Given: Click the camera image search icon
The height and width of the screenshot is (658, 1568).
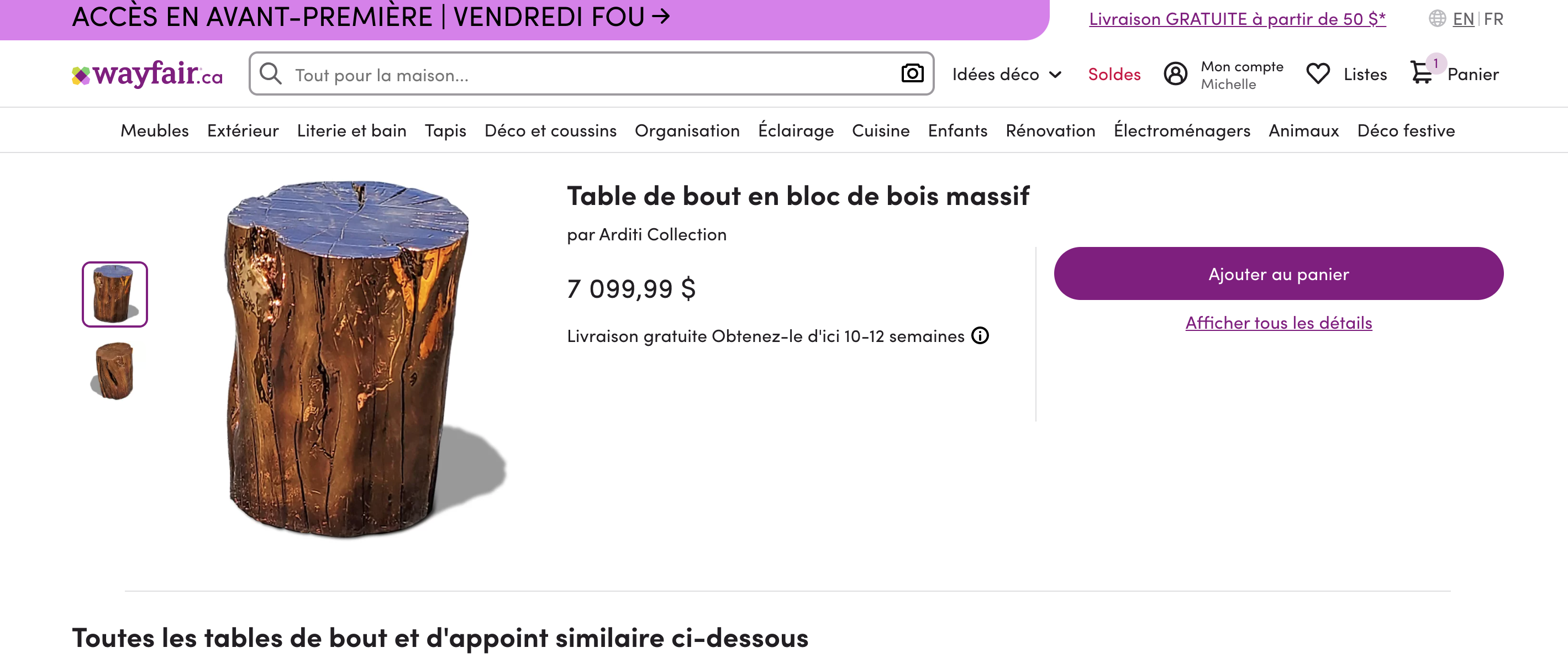Looking at the screenshot, I should click(x=912, y=73).
